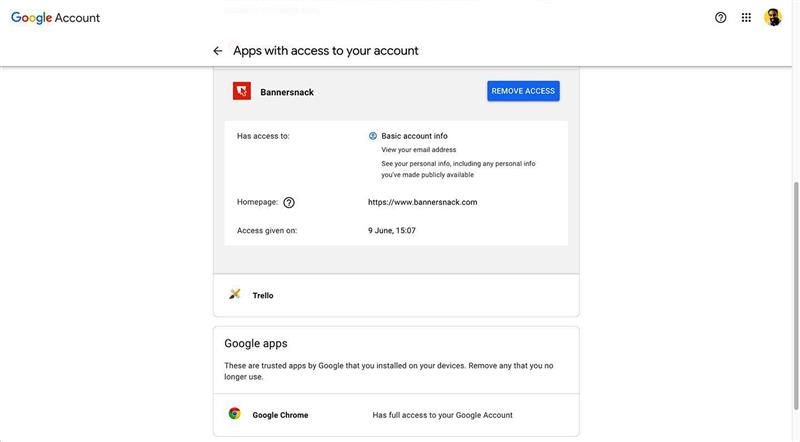Open the profile avatar menu
The height and width of the screenshot is (442, 800).
(773, 17)
